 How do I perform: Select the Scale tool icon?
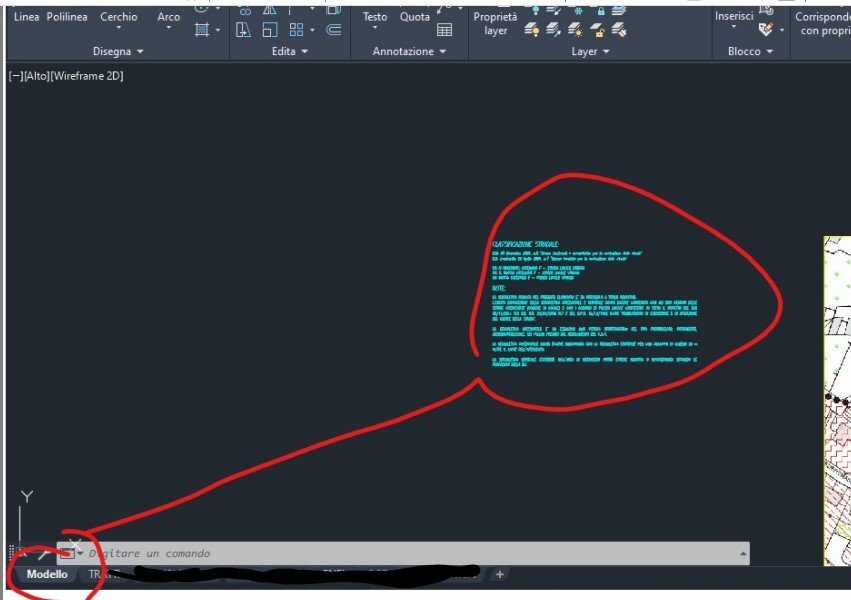point(270,29)
